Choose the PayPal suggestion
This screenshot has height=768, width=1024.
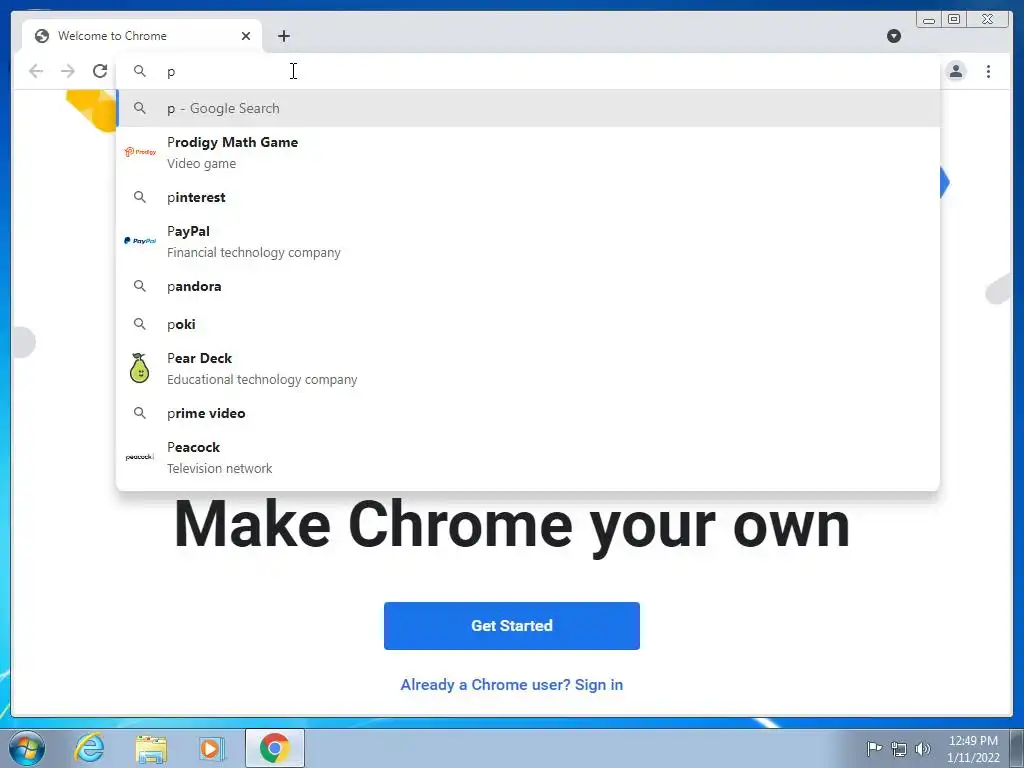coord(528,241)
